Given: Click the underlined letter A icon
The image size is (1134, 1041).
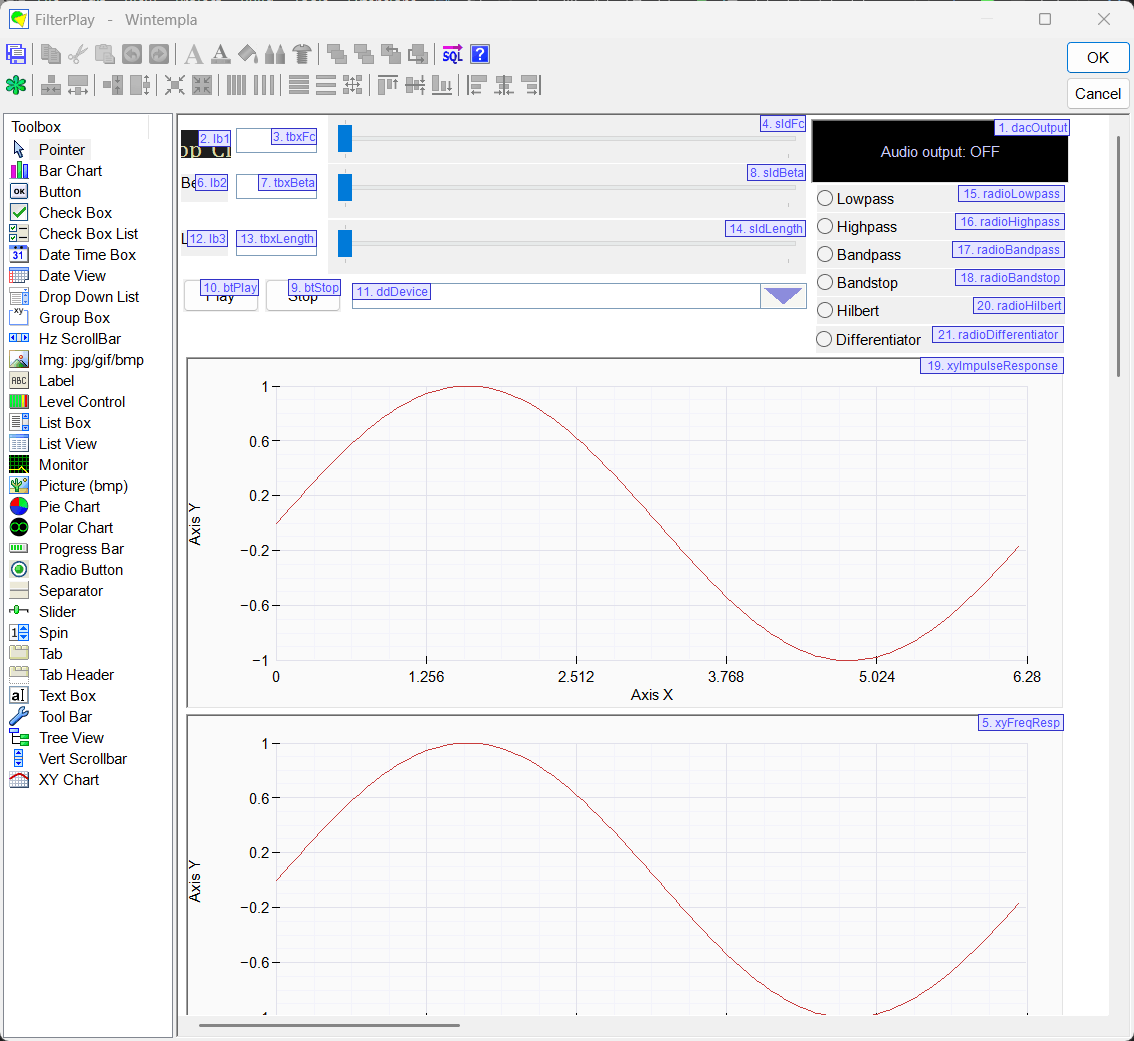Looking at the screenshot, I should (x=221, y=54).
